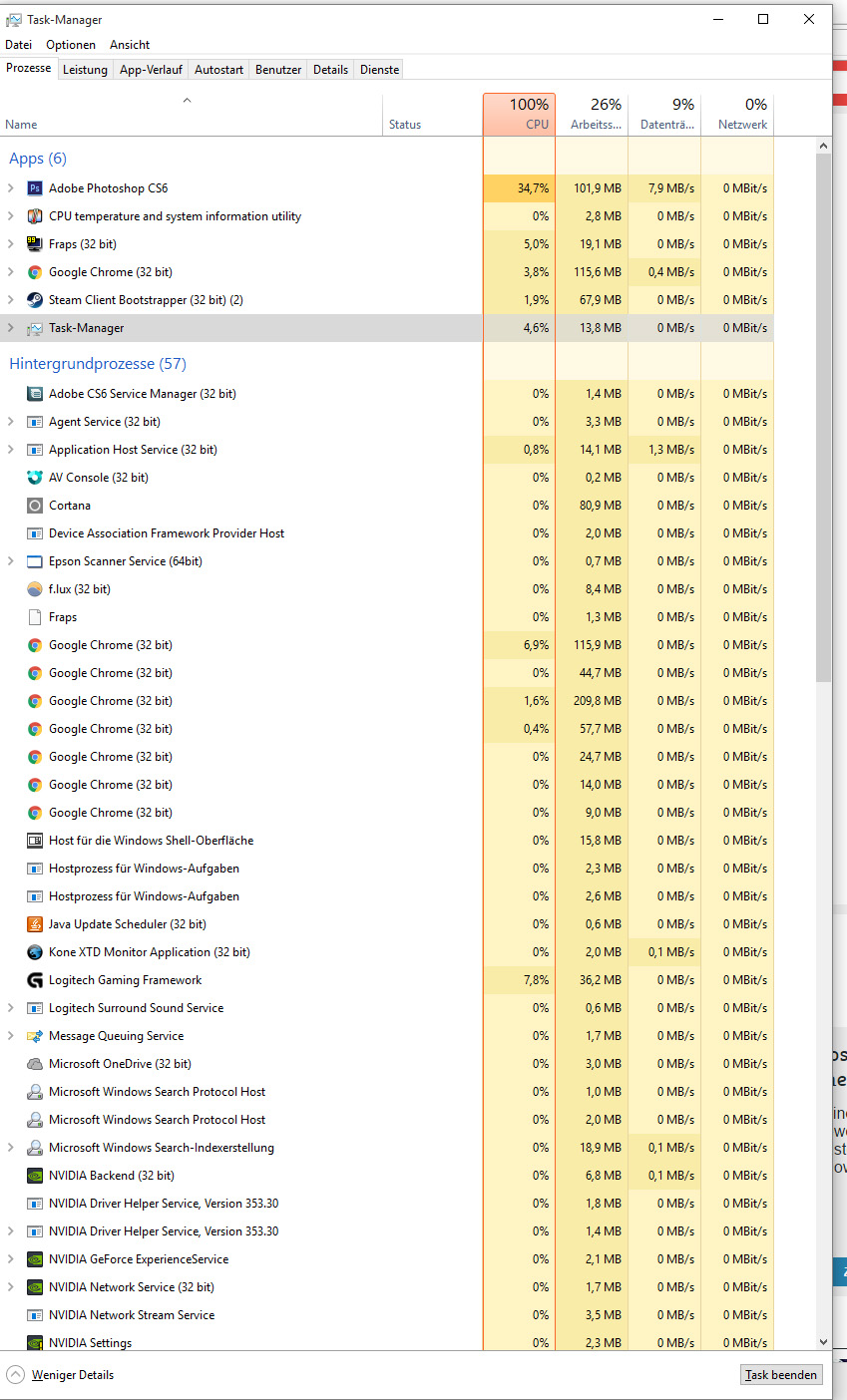This screenshot has width=847, height=1400.
Task: Click the Task-Manager row icon
Action: 35,328
